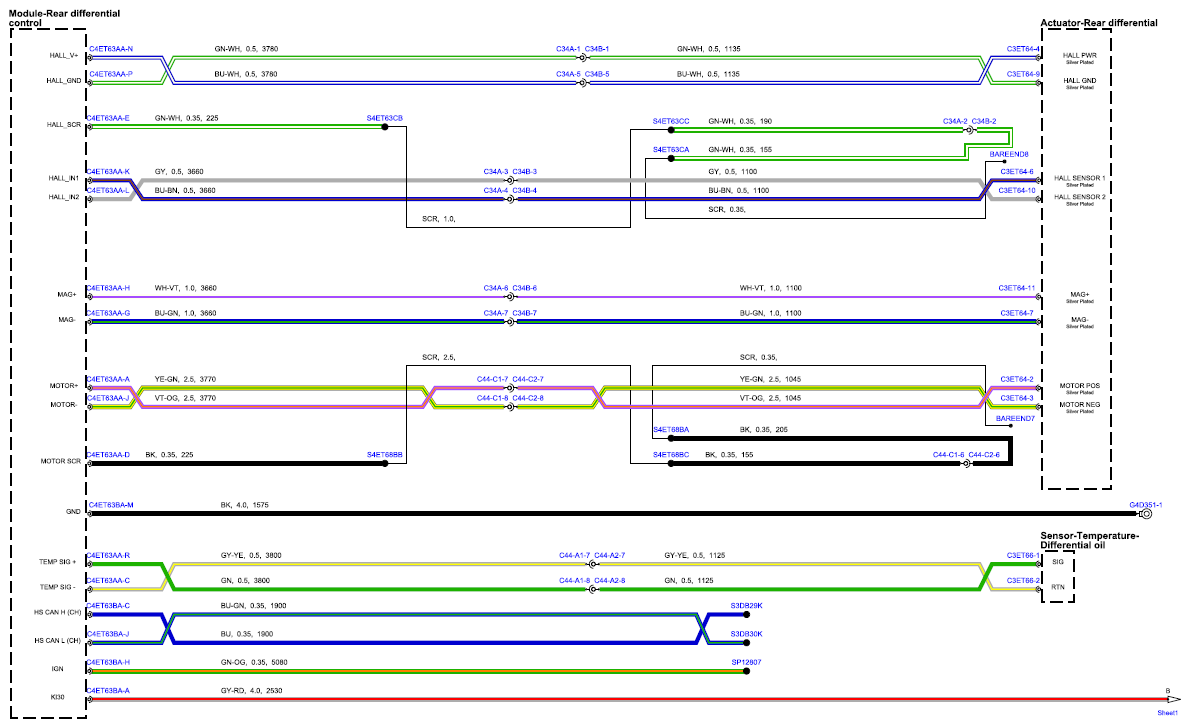The width and height of the screenshot is (1190, 728).
Task: Click temperature sensor pin C3ET66-1
Action: coord(1023,555)
